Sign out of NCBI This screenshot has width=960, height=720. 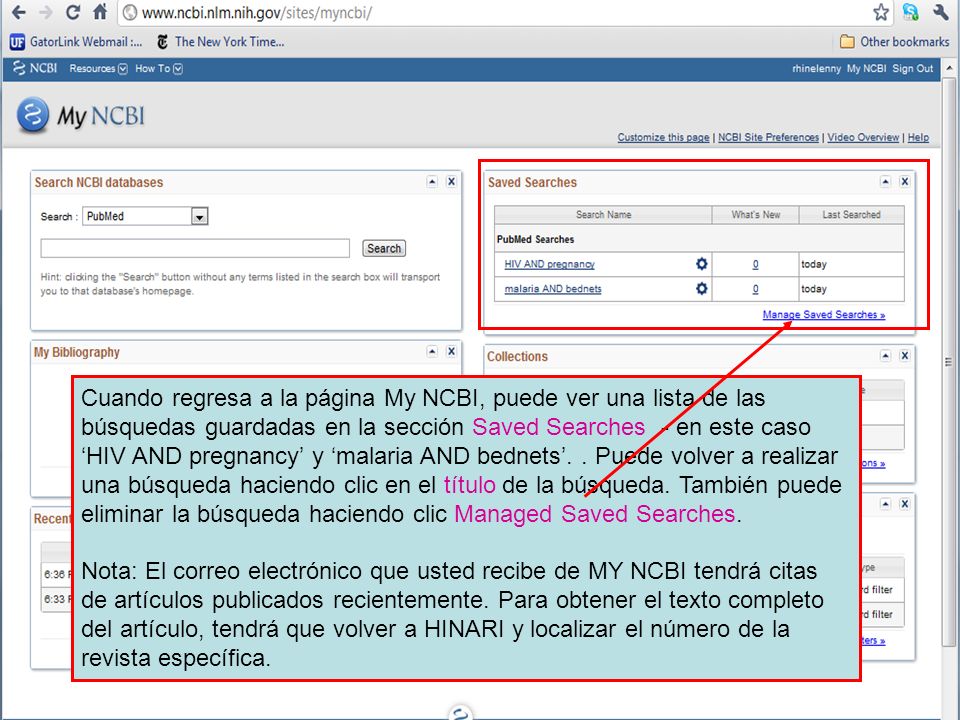[x=912, y=69]
